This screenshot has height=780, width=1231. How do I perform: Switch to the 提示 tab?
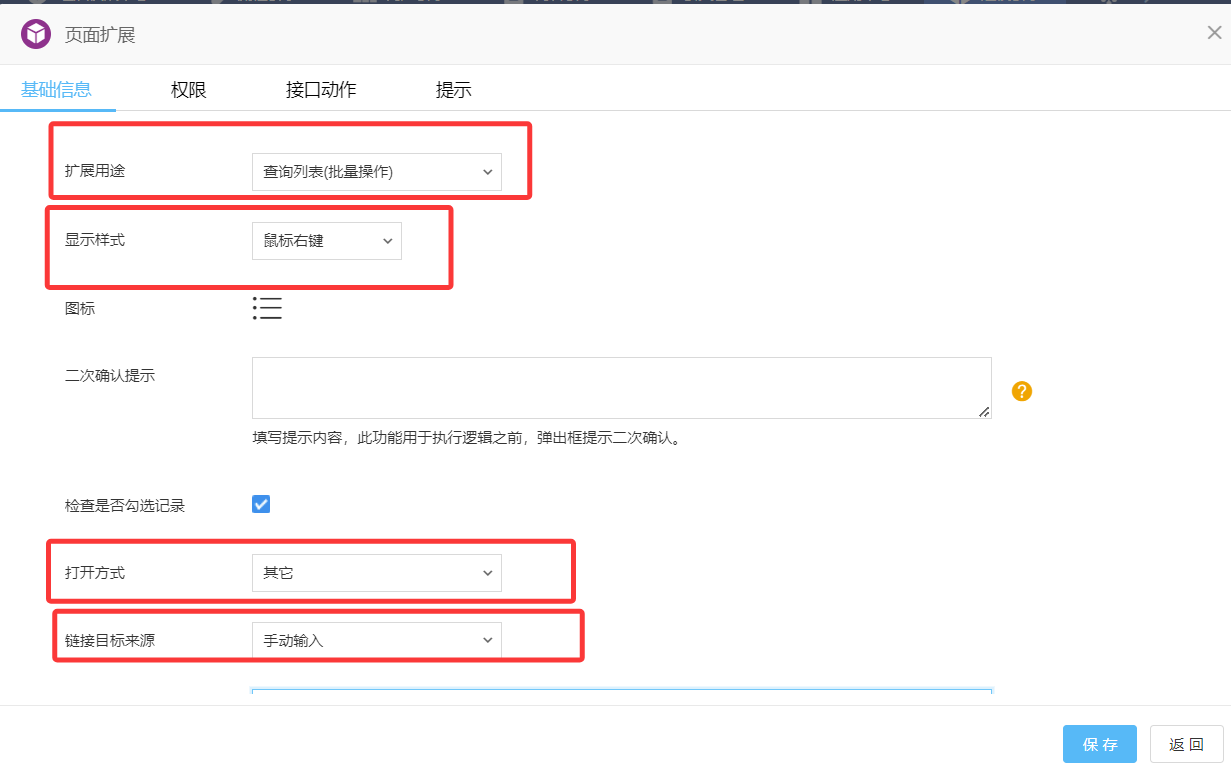(x=453, y=90)
